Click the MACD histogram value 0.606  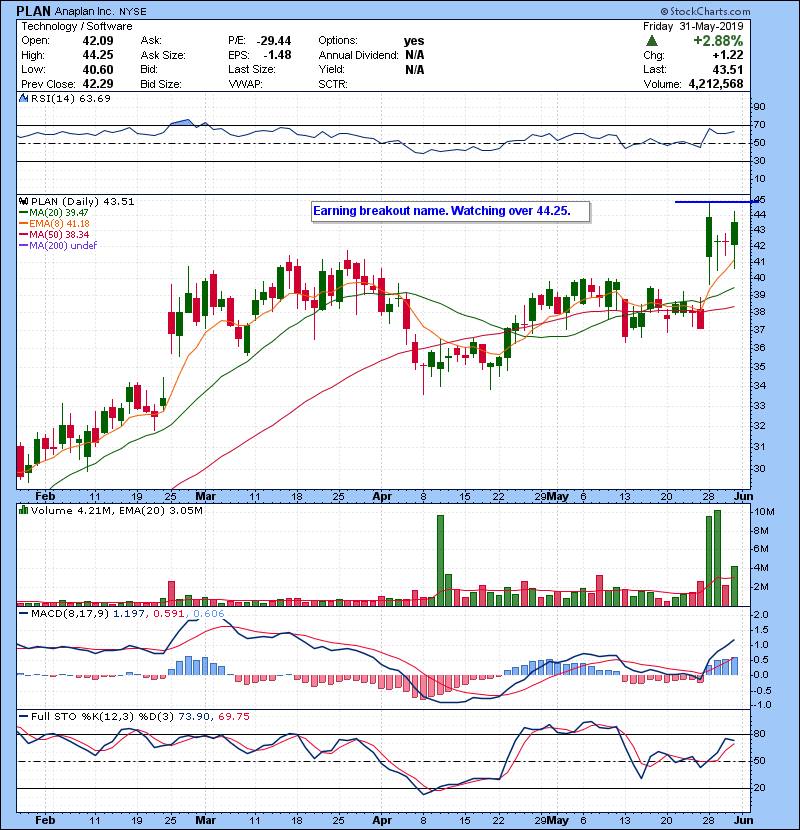coord(209,614)
